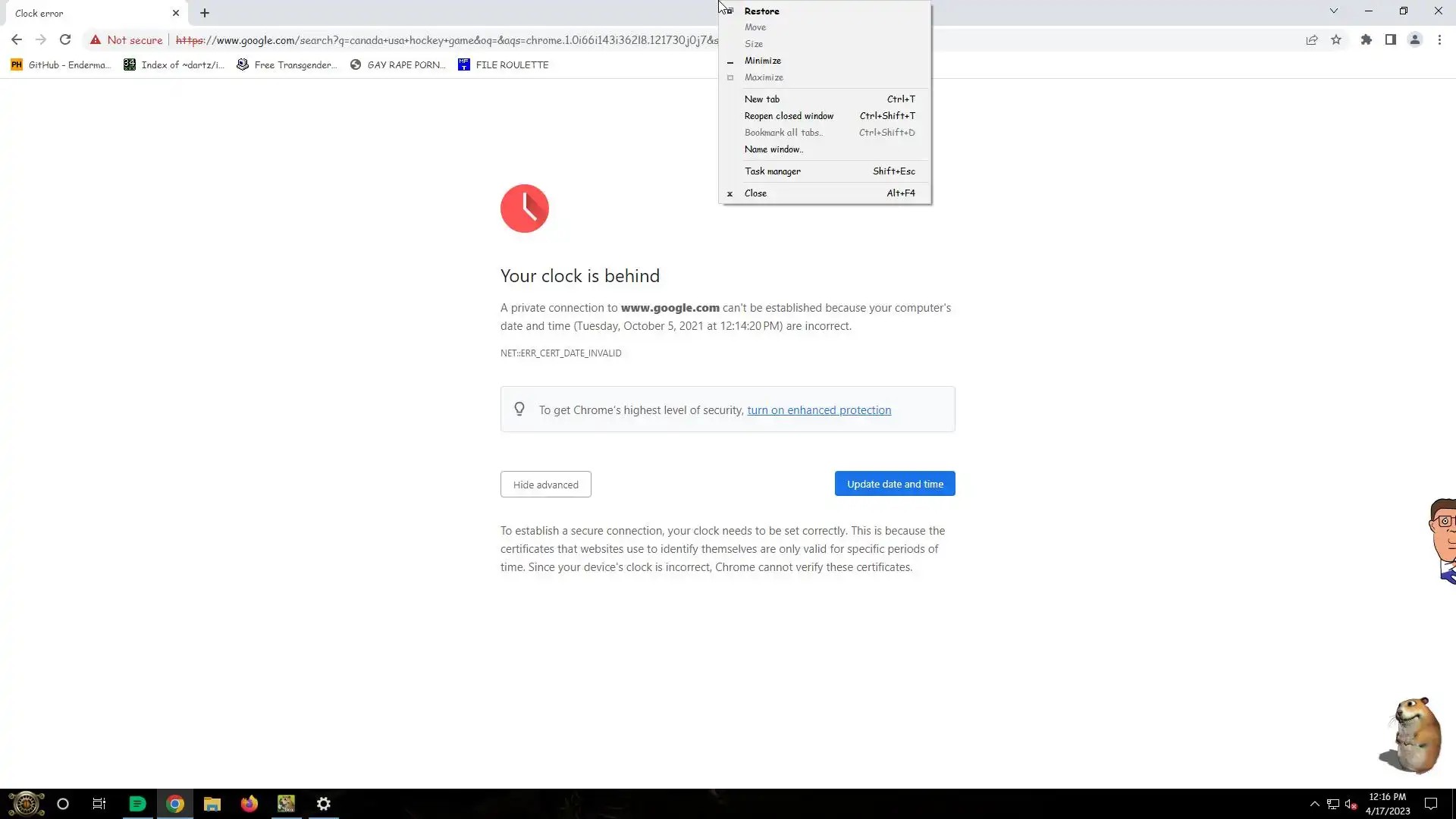
Task: Click the browser reload page icon
Action: 65,40
